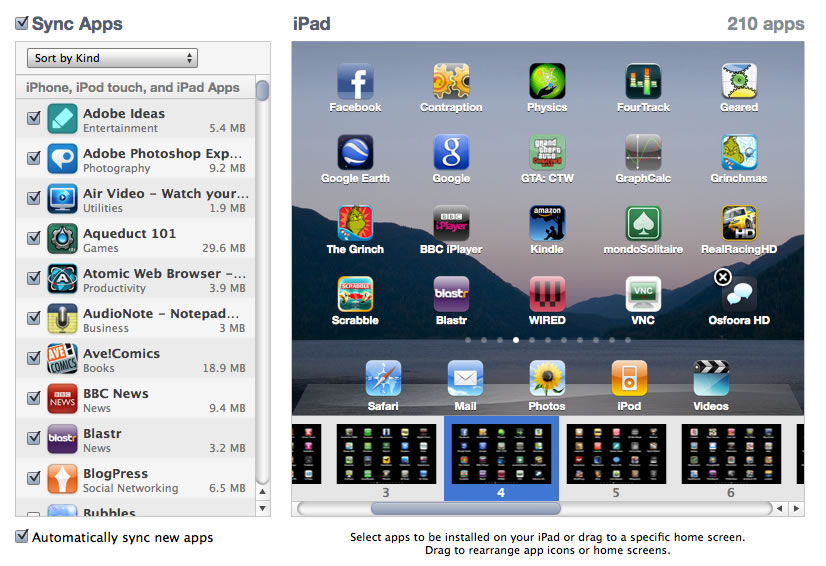The image size is (826, 566).
Task: Open the Sort by Kind dropdown
Action: pos(112,58)
